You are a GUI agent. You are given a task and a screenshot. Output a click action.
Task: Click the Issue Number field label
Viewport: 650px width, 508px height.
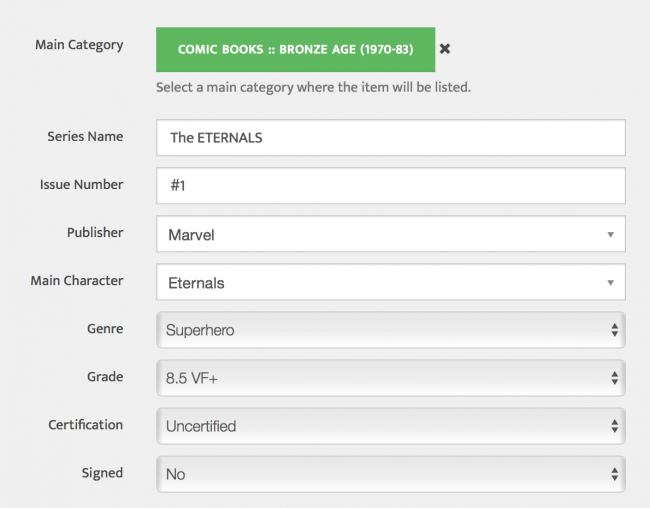click(x=81, y=185)
